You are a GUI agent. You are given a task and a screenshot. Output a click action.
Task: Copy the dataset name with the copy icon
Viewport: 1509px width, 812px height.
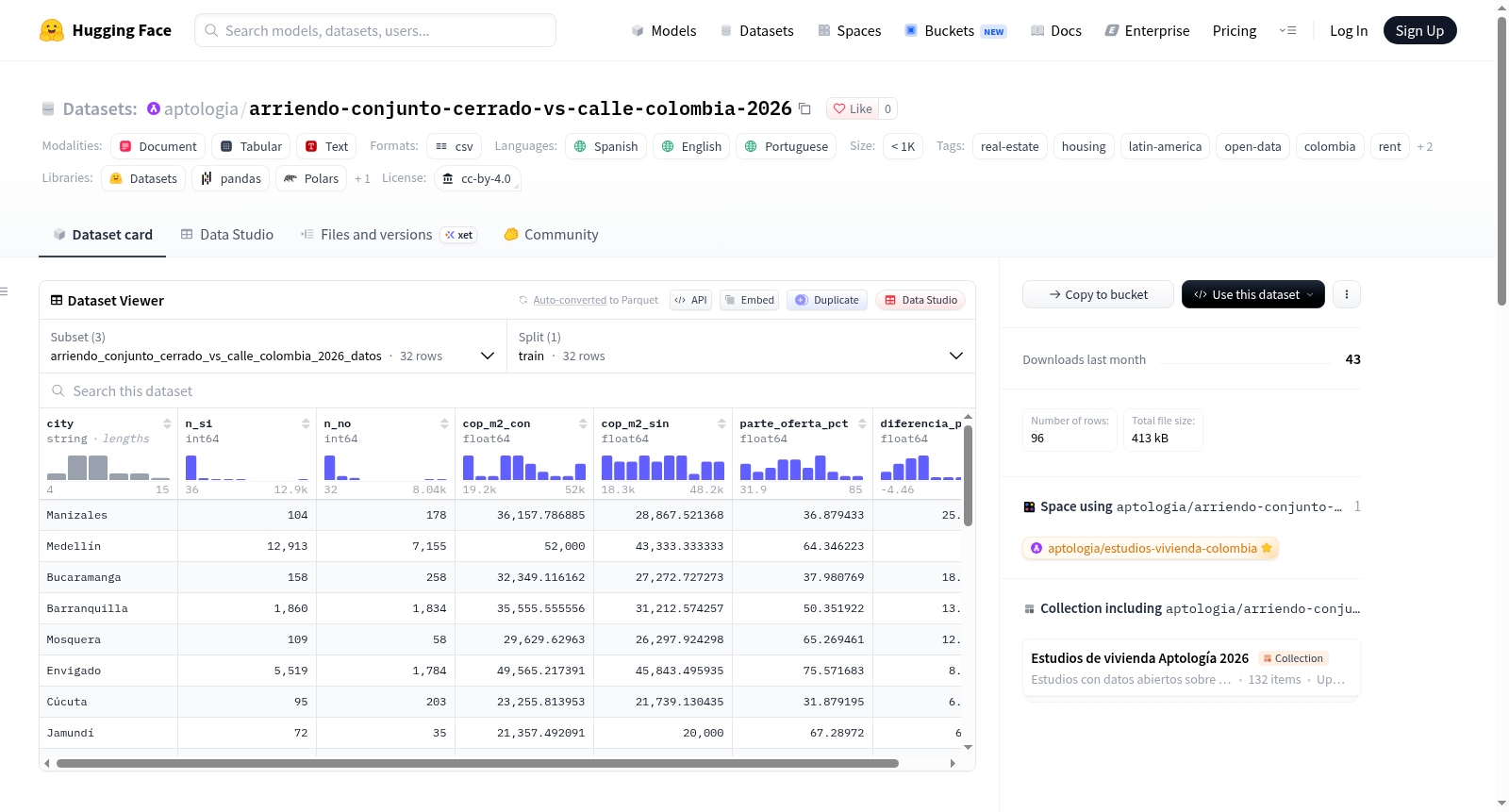click(x=804, y=108)
